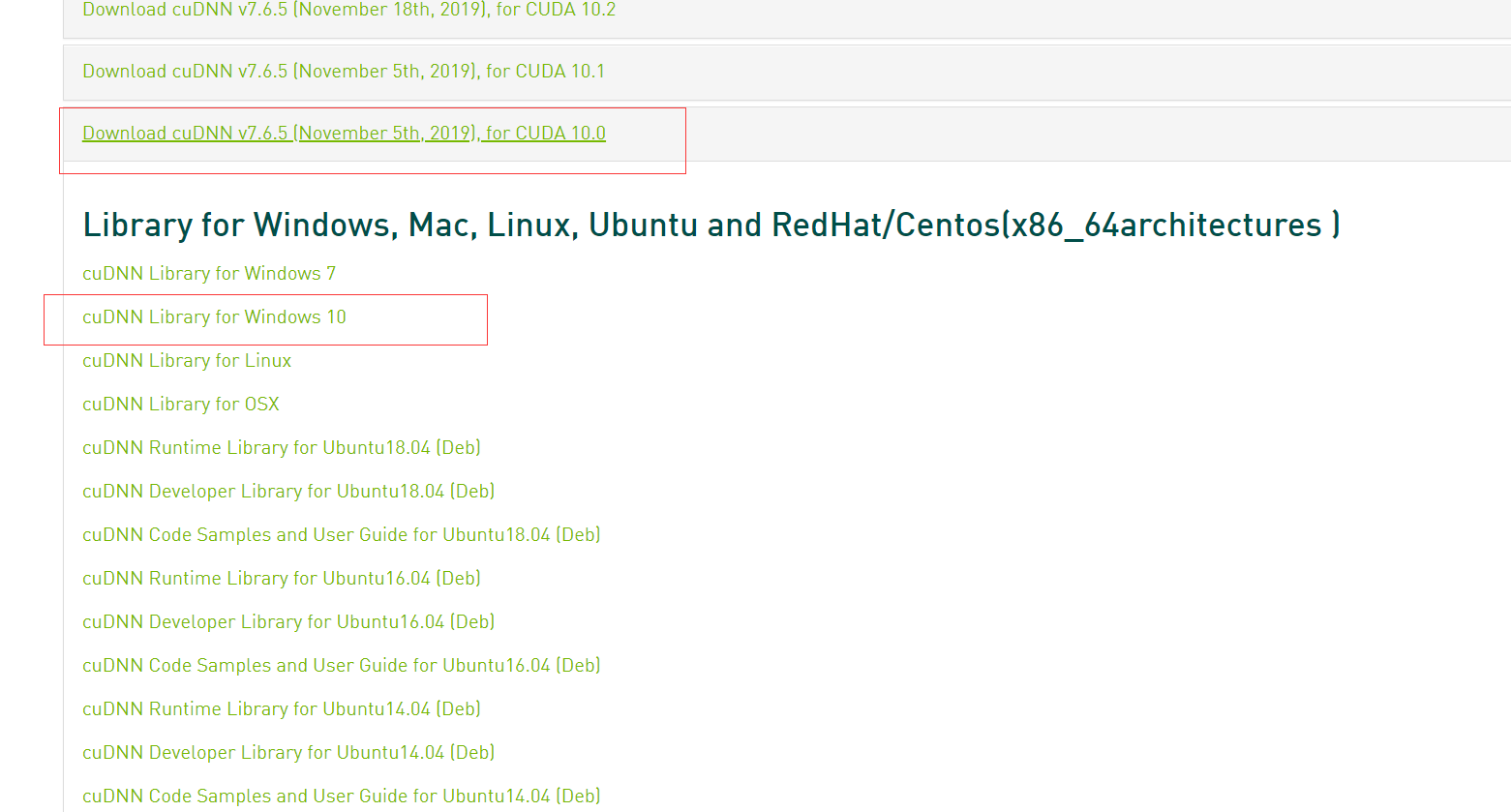
Task: Get cuDNN Runtime Library for Ubuntu14.04
Action: click(282, 708)
